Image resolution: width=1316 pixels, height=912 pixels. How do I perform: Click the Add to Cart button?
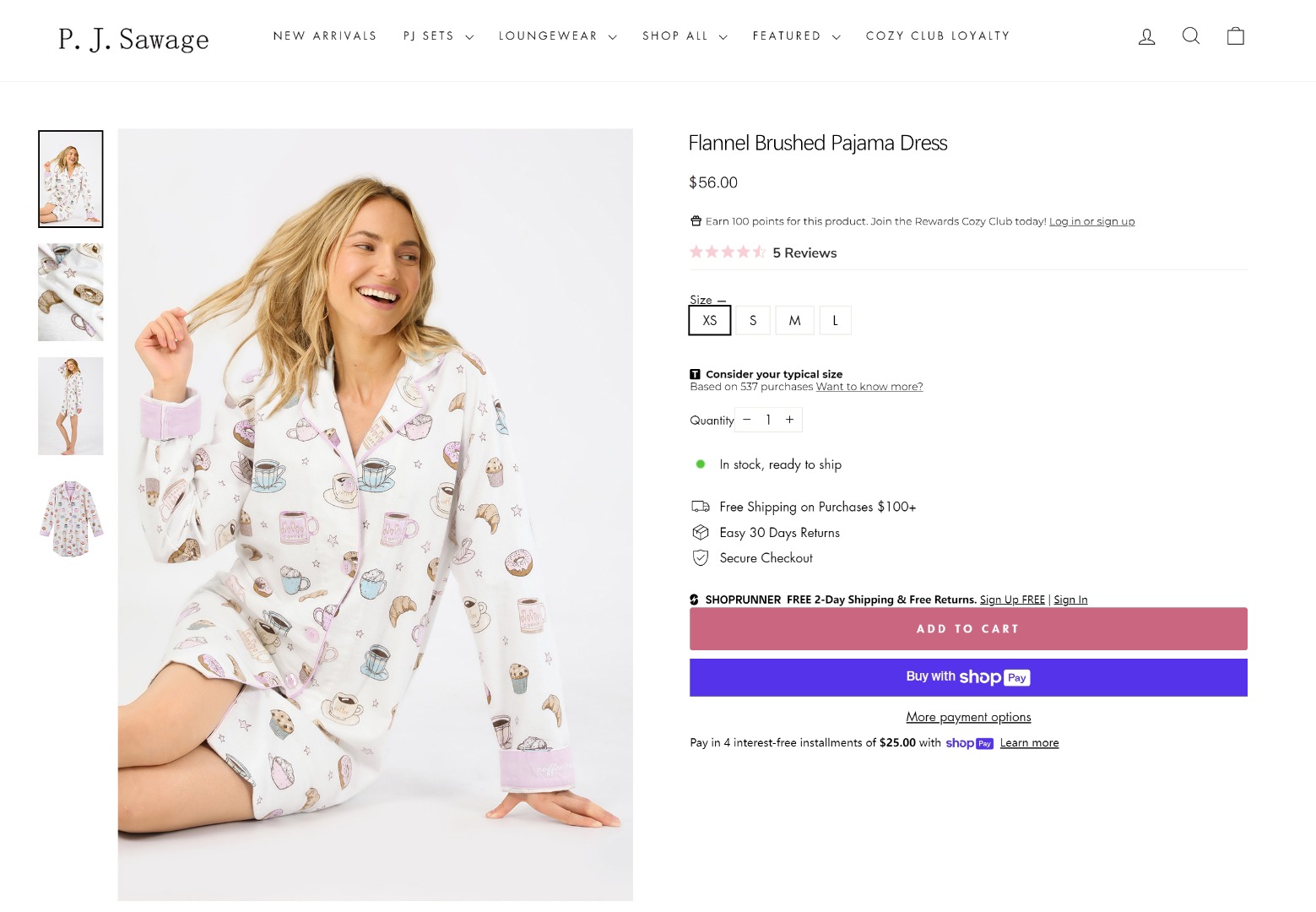click(967, 629)
